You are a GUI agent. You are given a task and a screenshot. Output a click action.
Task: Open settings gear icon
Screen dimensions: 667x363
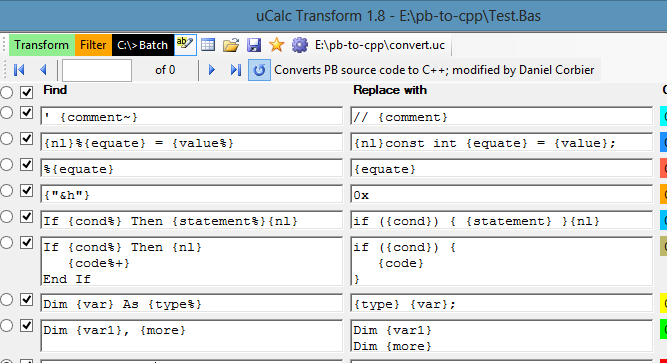click(x=299, y=45)
